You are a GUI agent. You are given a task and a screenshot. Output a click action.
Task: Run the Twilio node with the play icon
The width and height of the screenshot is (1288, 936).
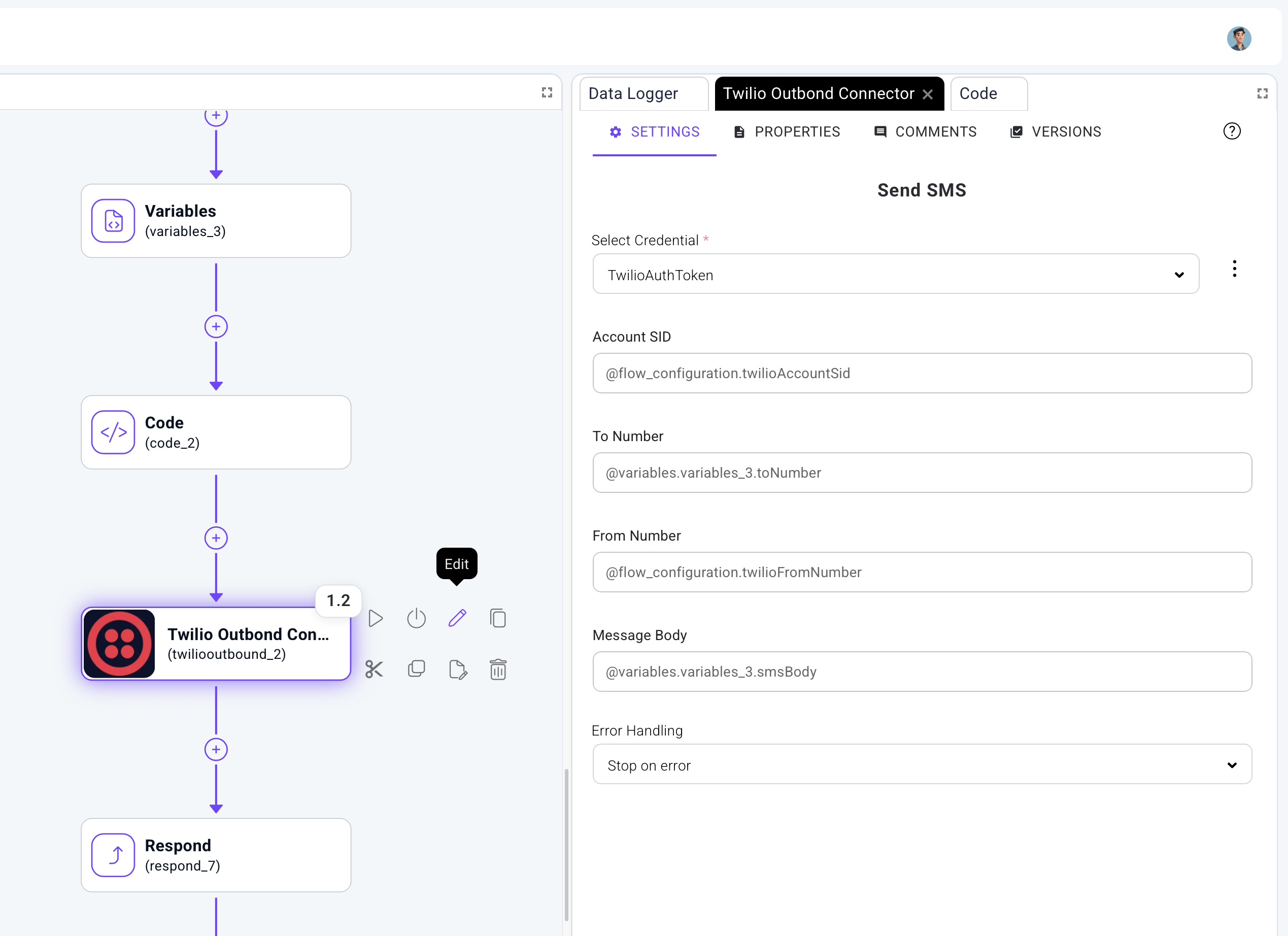pyautogui.click(x=376, y=618)
